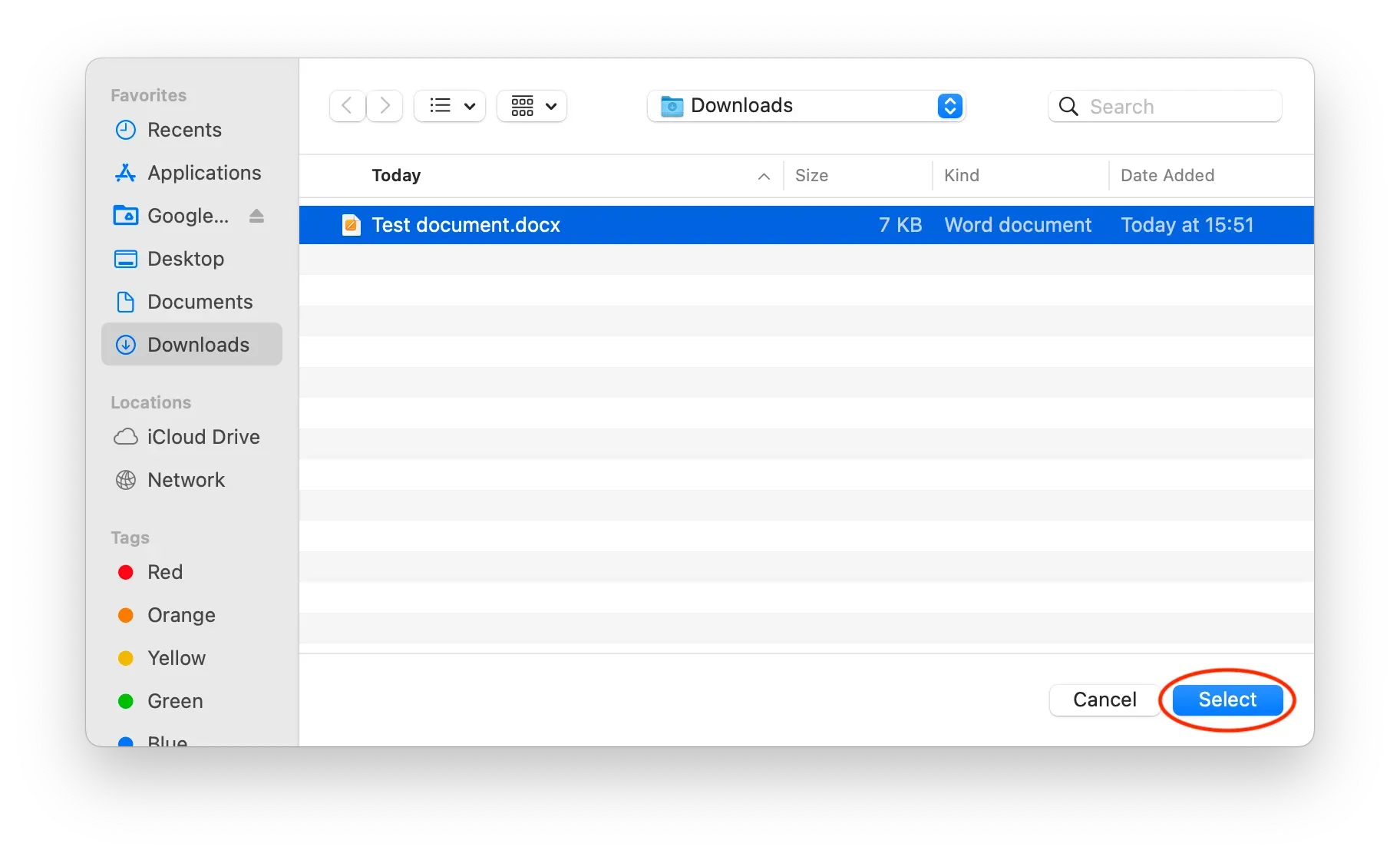Click the back navigation arrow
The height and width of the screenshot is (860, 1400).
[x=346, y=106]
